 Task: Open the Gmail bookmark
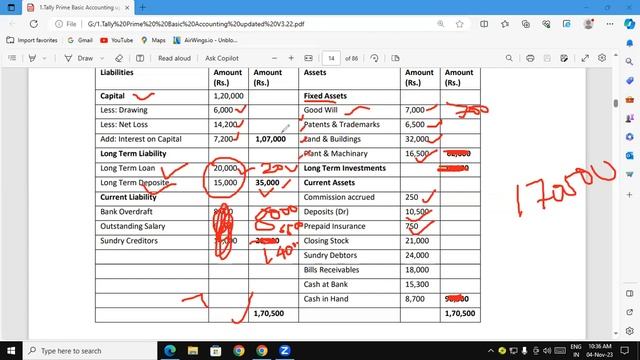point(80,40)
